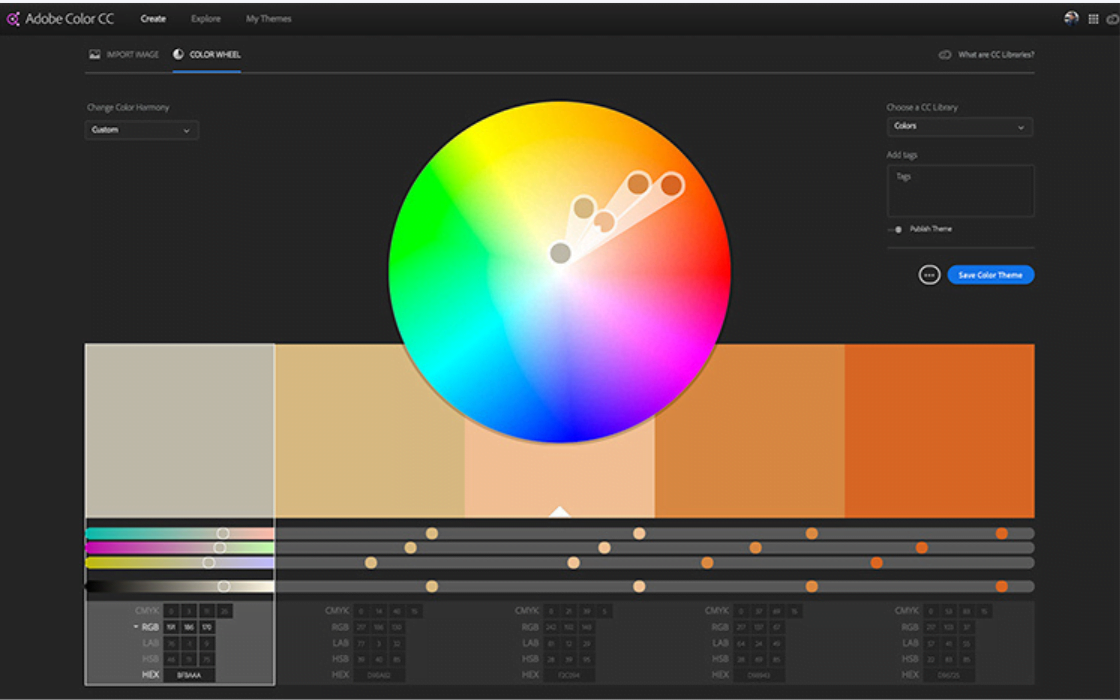Open the Explore menu
The image size is (1120, 700).
click(206, 17)
